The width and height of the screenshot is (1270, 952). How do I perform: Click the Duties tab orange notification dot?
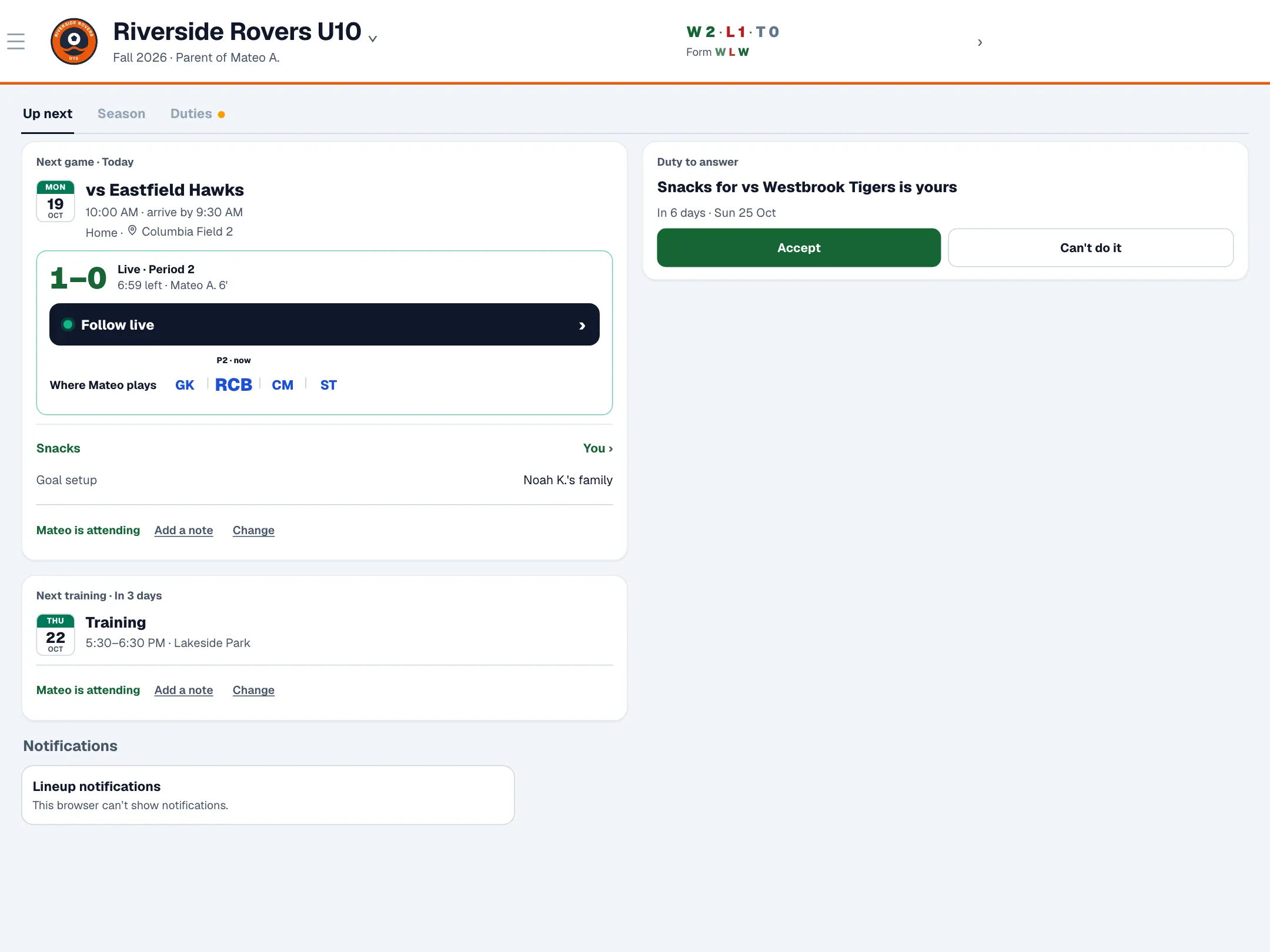221,115
